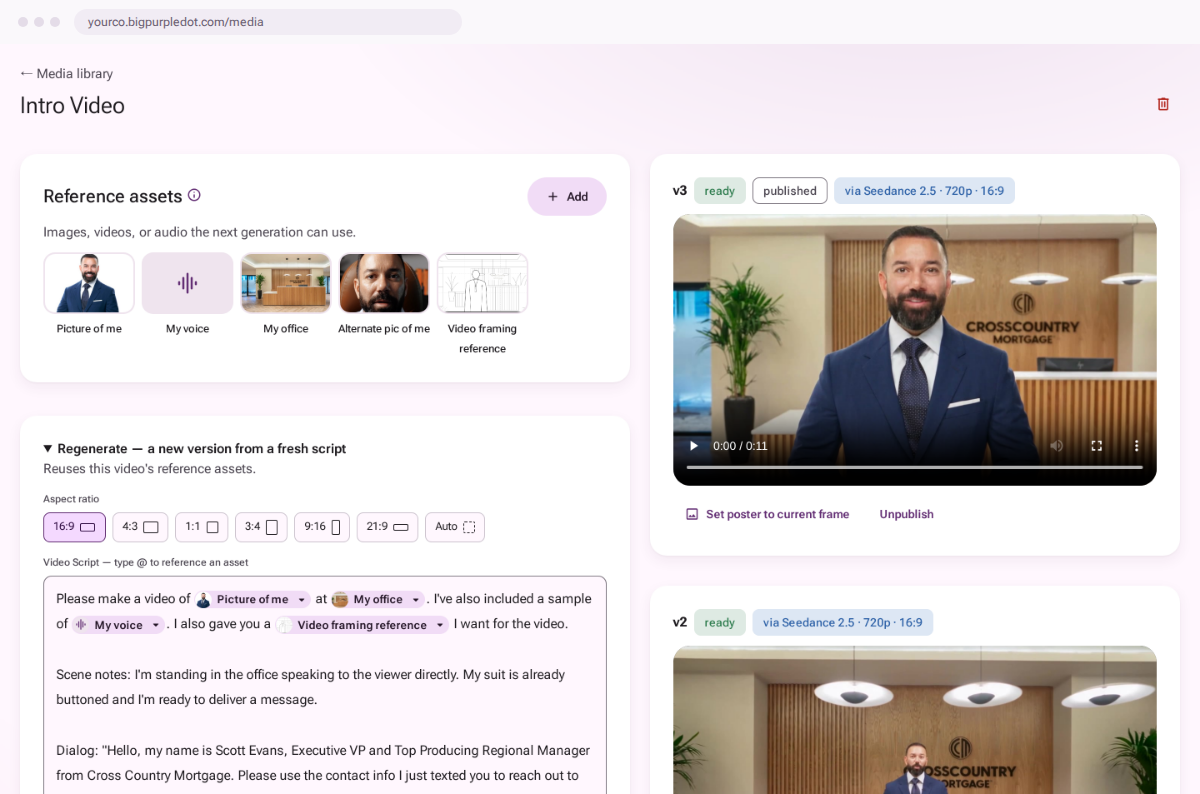The image size is (1200, 794).
Task: Mute the v3 video volume icon
Action: pyautogui.click(x=1056, y=446)
